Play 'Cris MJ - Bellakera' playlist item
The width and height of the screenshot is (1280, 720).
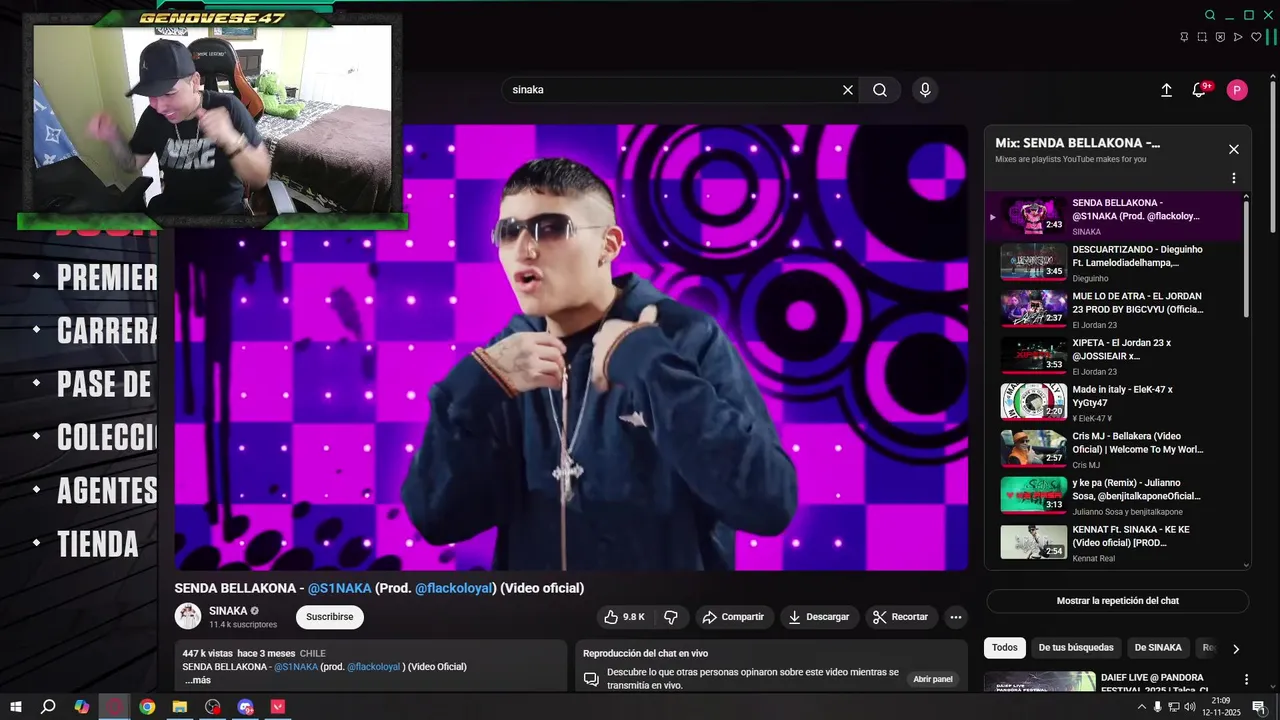pos(1115,450)
